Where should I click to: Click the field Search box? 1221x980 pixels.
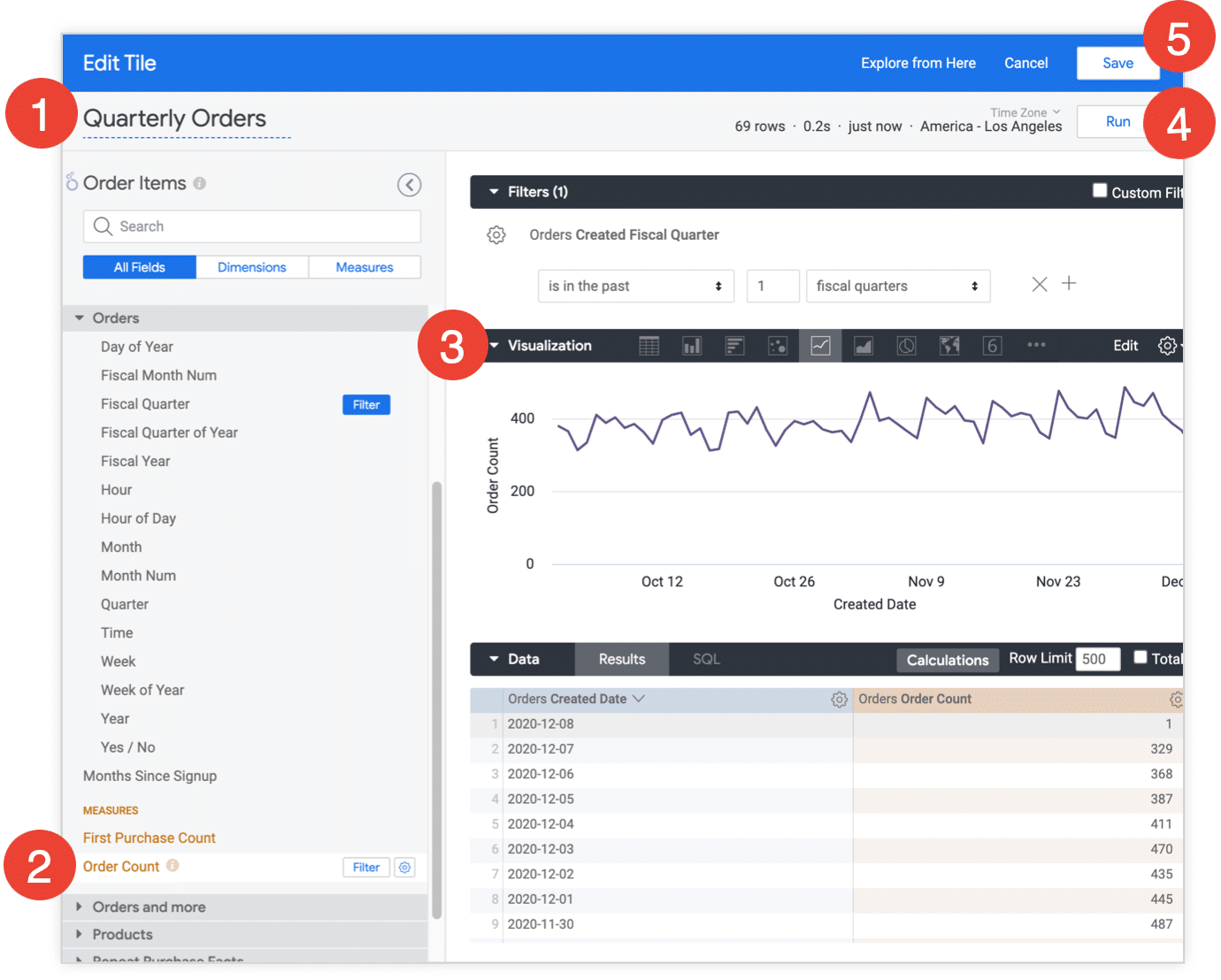click(252, 226)
